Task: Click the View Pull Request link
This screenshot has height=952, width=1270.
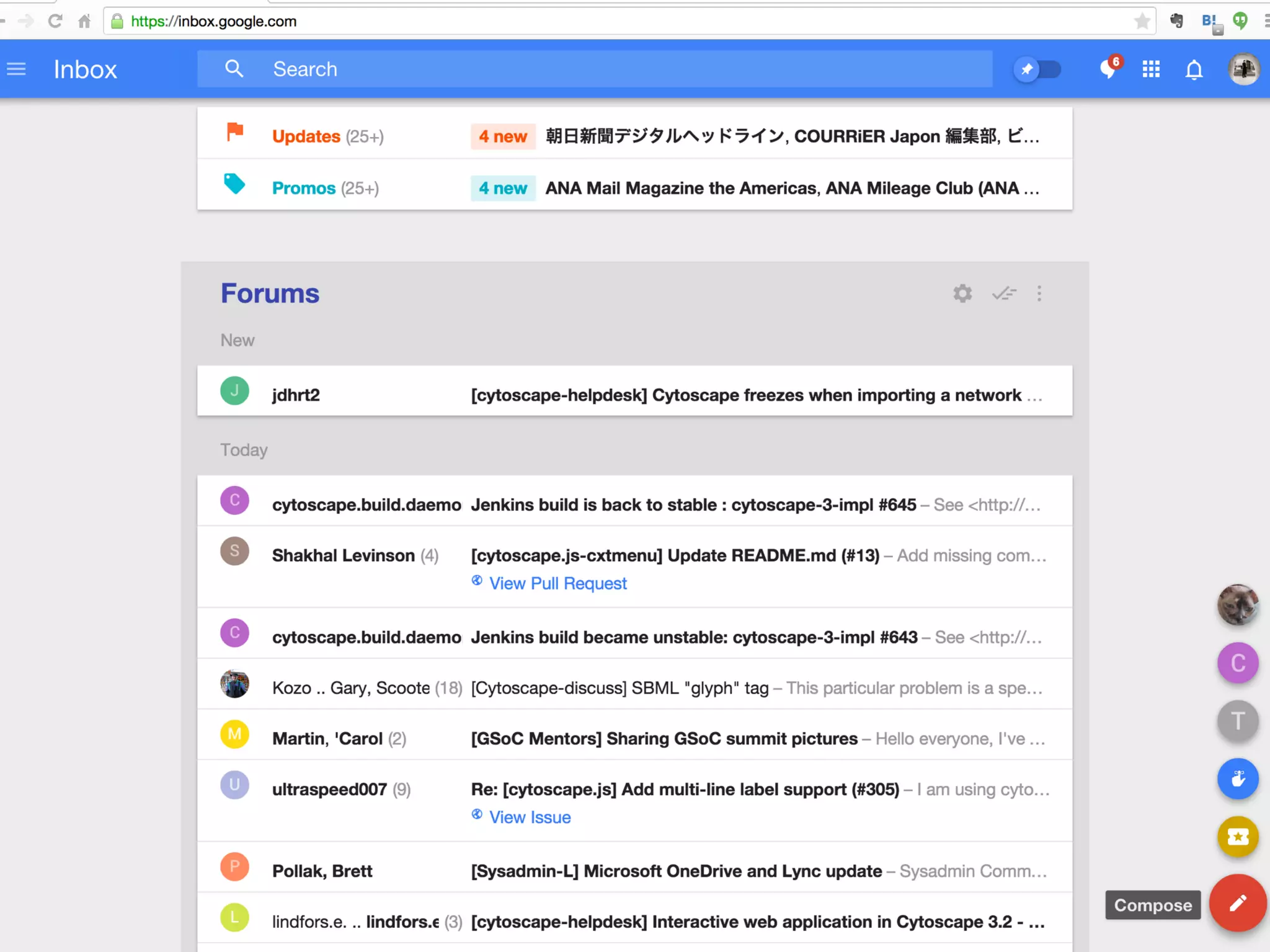Action: click(x=557, y=583)
